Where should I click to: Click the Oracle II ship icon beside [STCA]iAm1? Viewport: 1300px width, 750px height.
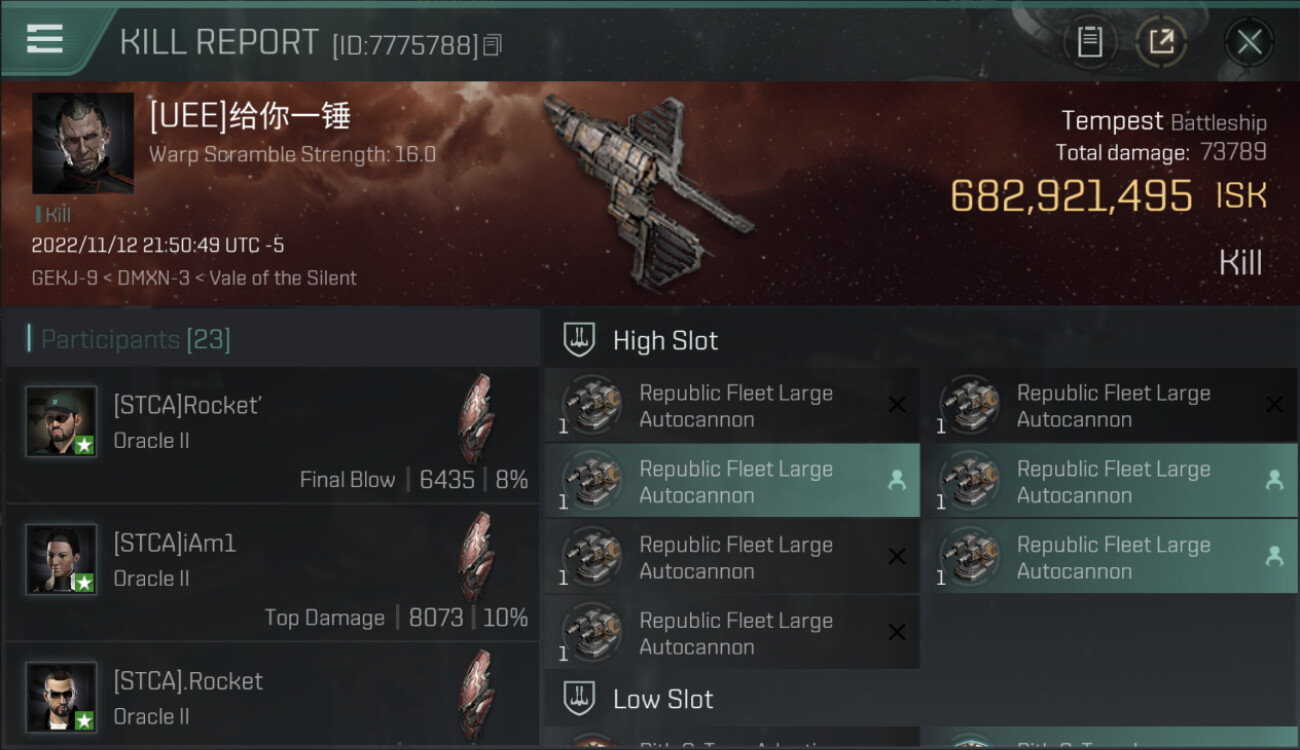476,556
